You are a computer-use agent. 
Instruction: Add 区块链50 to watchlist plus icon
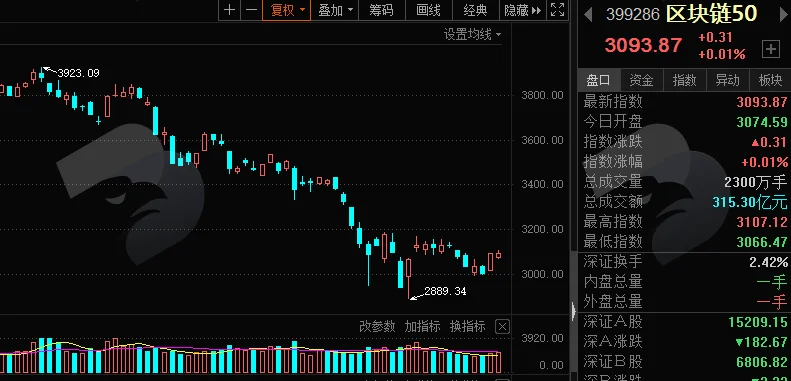pos(770,49)
